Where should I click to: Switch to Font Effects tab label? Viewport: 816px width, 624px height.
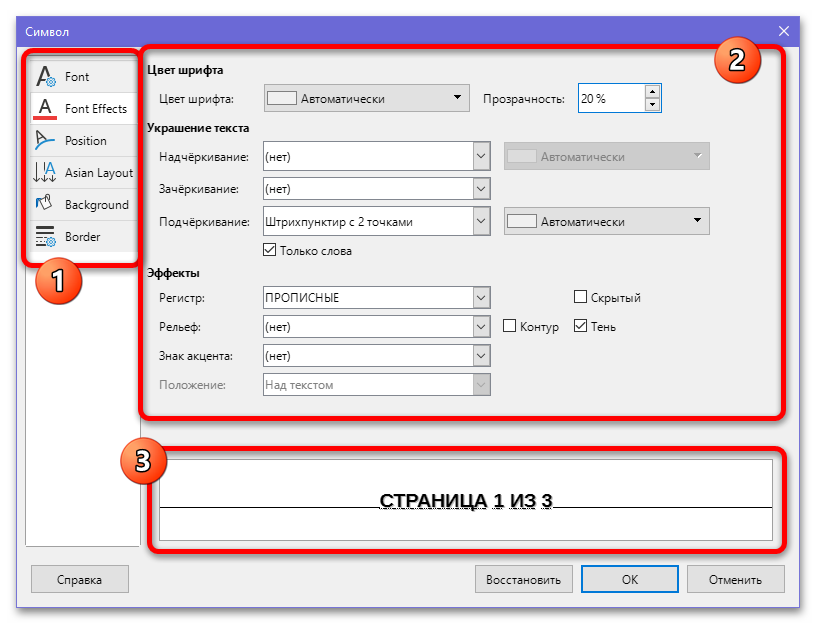96,109
